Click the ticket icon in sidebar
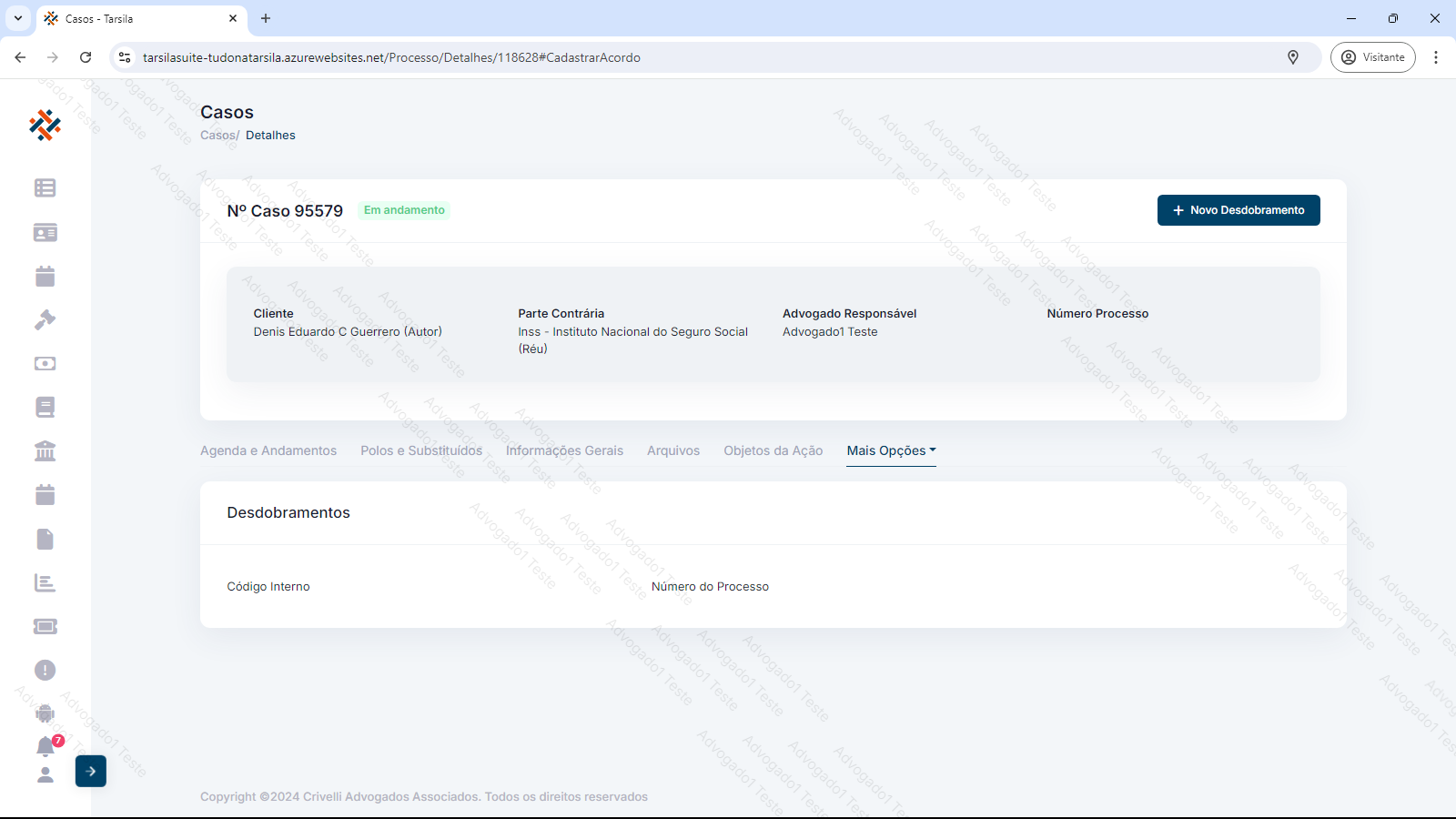This screenshot has height=819, width=1456. (45, 627)
